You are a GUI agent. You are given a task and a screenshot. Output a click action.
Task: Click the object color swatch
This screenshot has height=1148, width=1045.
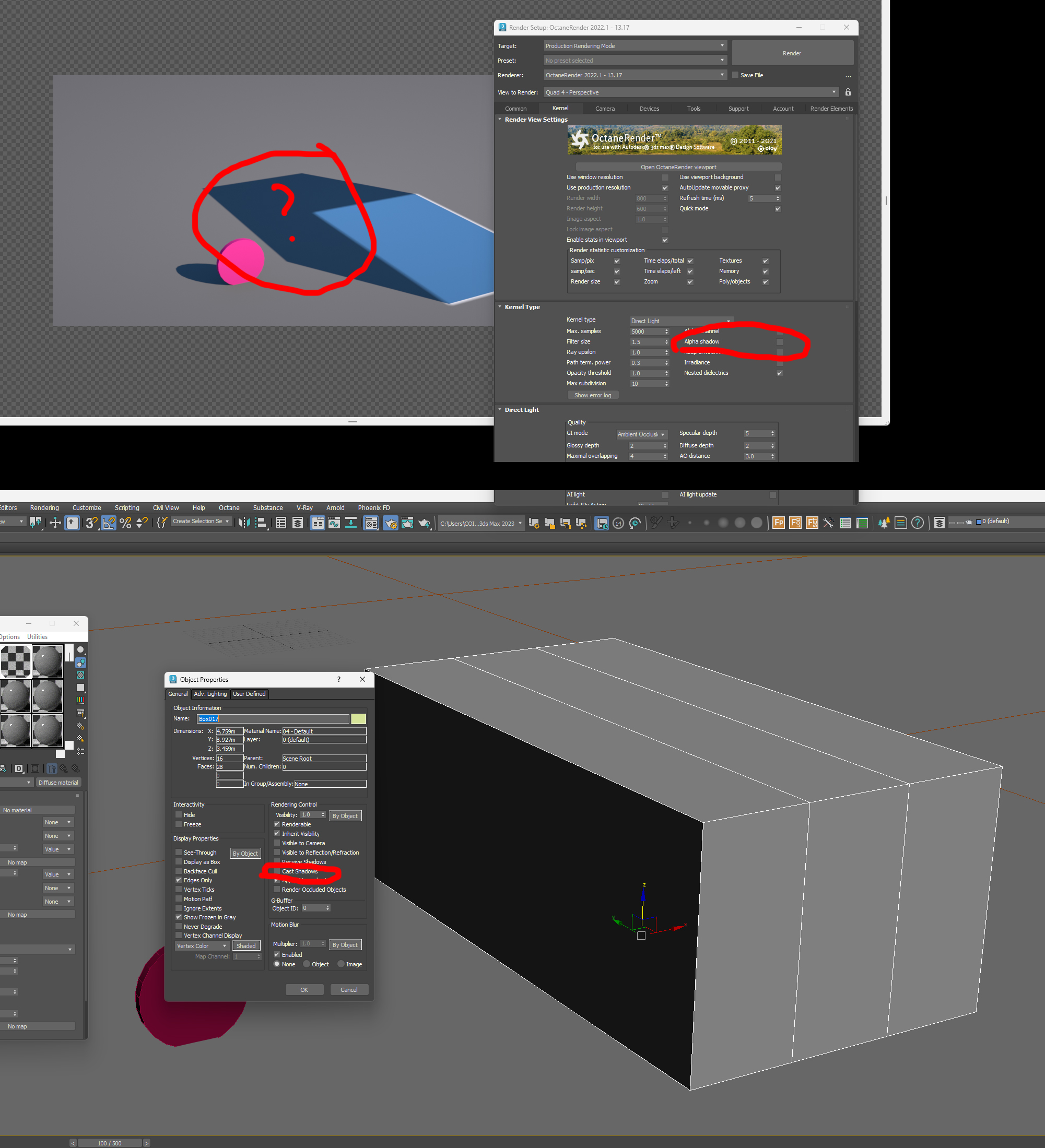pyautogui.click(x=358, y=719)
